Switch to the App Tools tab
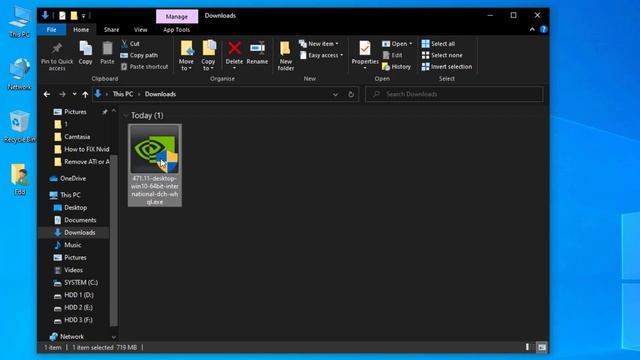 click(x=176, y=29)
